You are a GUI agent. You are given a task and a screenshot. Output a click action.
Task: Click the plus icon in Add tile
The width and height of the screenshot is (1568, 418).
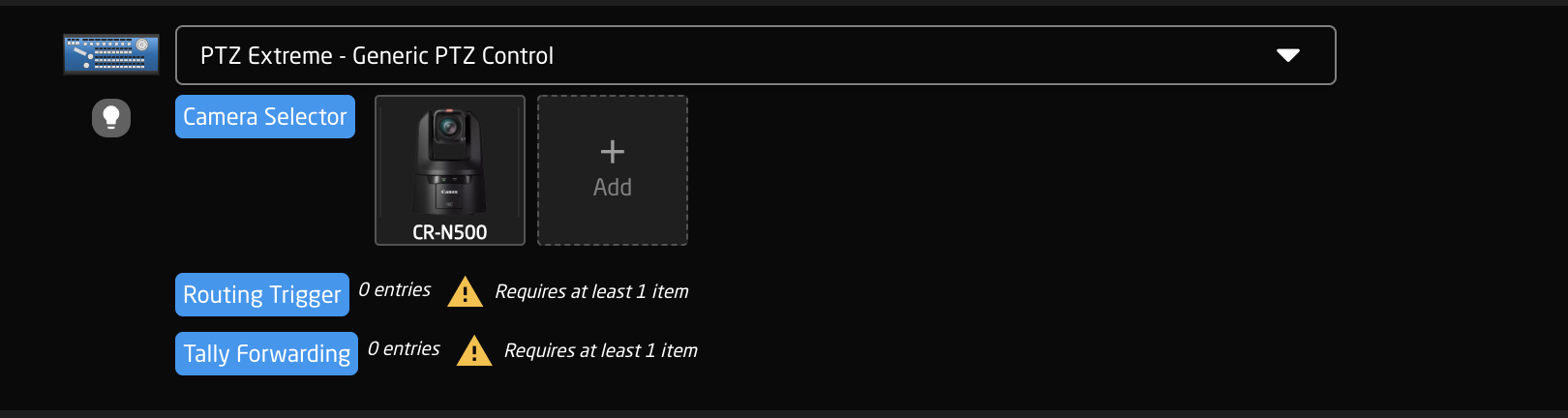pos(613,152)
